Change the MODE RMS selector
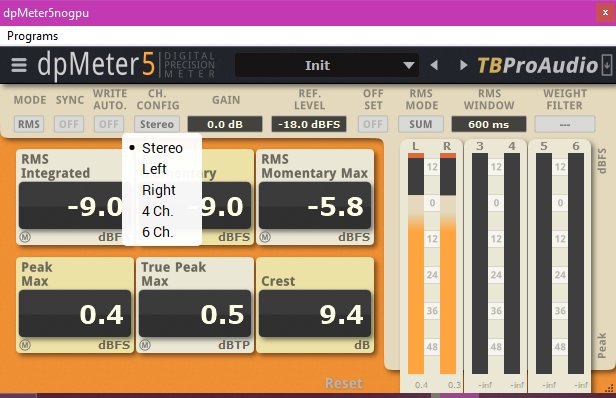 point(29,124)
